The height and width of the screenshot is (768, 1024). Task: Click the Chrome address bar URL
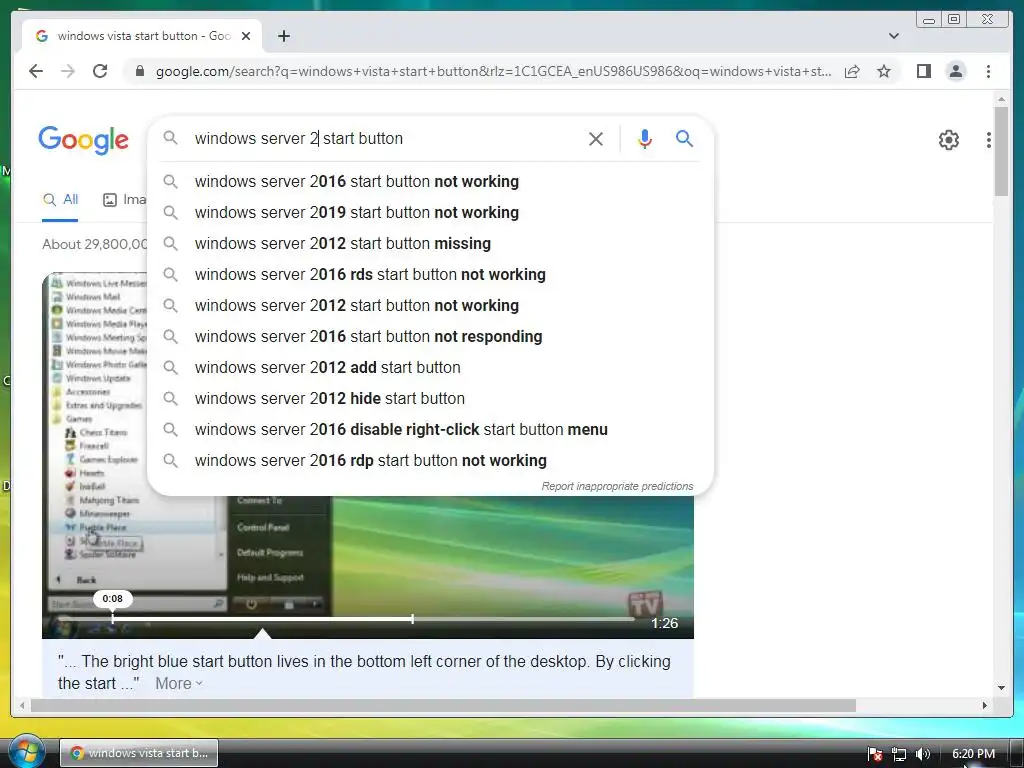coord(493,71)
